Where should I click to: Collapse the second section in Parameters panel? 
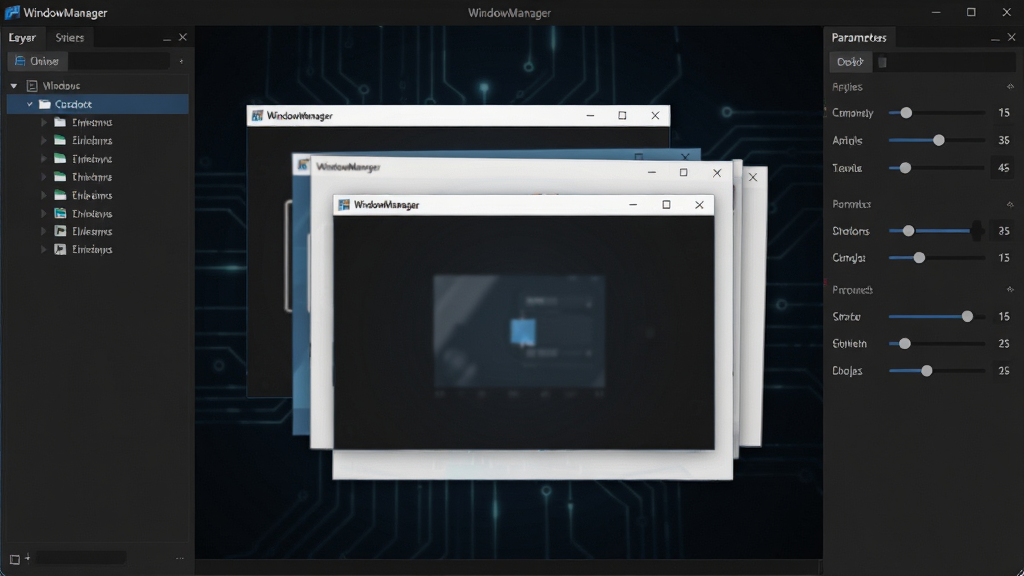click(1010, 204)
